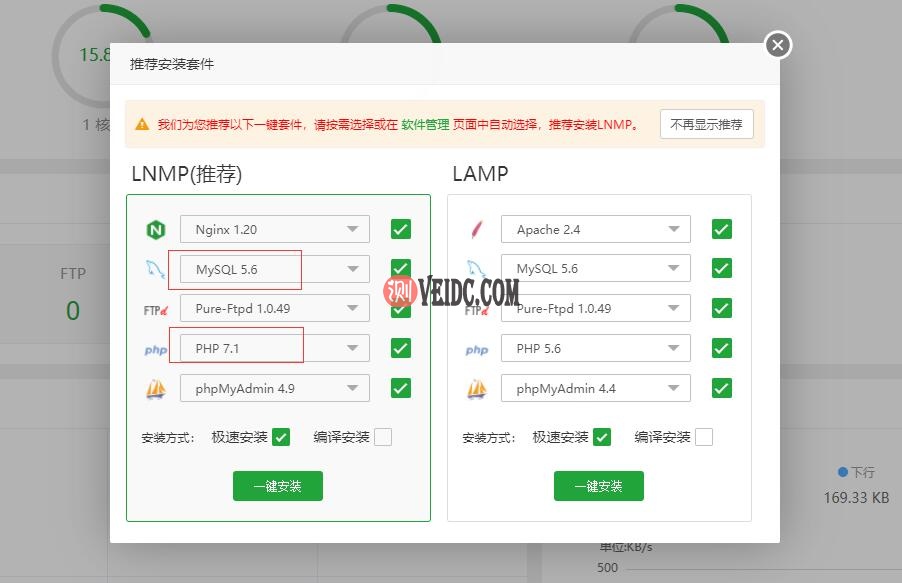Click the Nginx logo icon in LNMP column
The height and width of the screenshot is (583, 902).
pyautogui.click(x=155, y=228)
